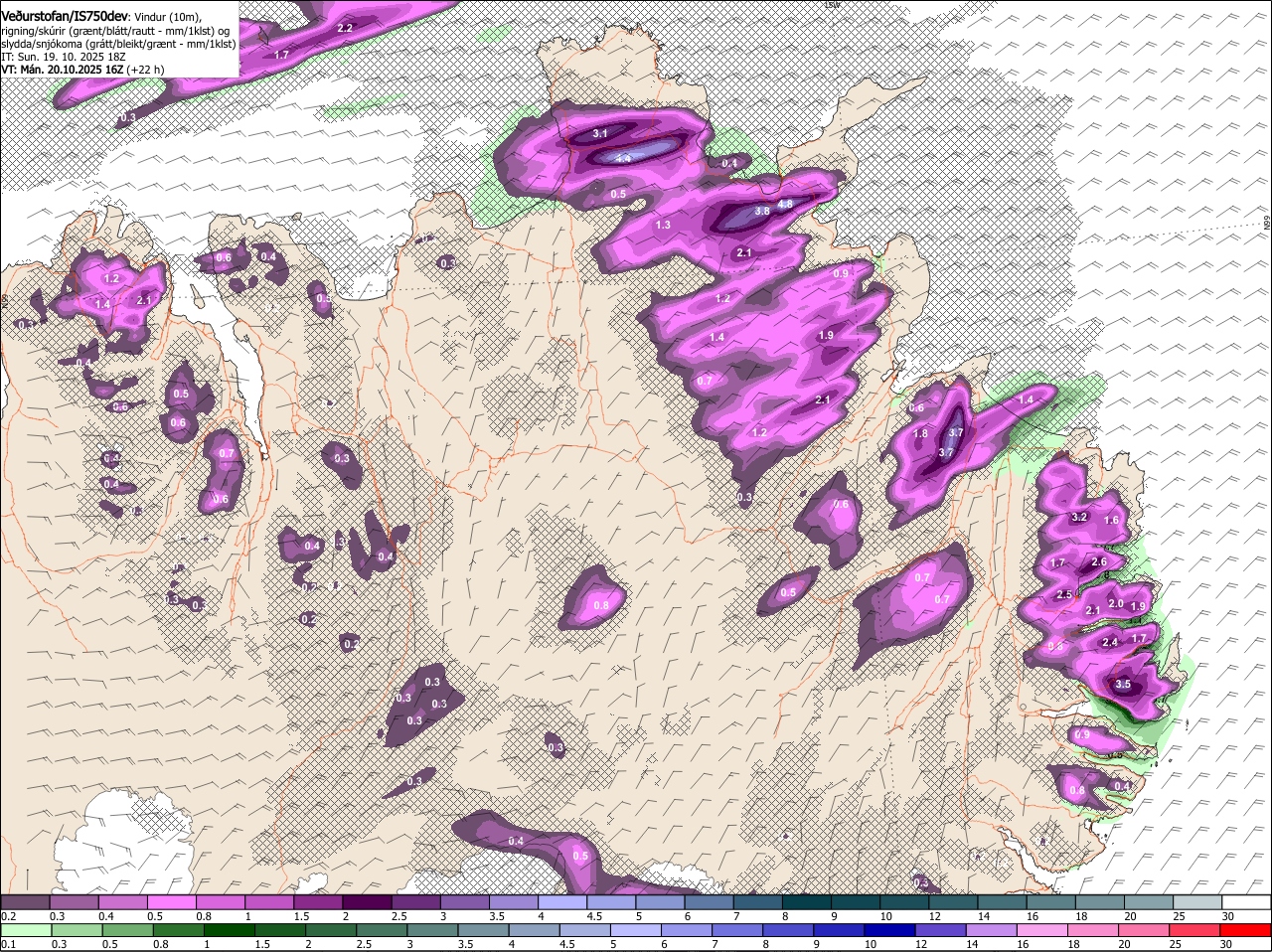The height and width of the screenshot is (952, 1272).
Task: Click the 3.1 precipitation value on the map
Action: (600, 133)
